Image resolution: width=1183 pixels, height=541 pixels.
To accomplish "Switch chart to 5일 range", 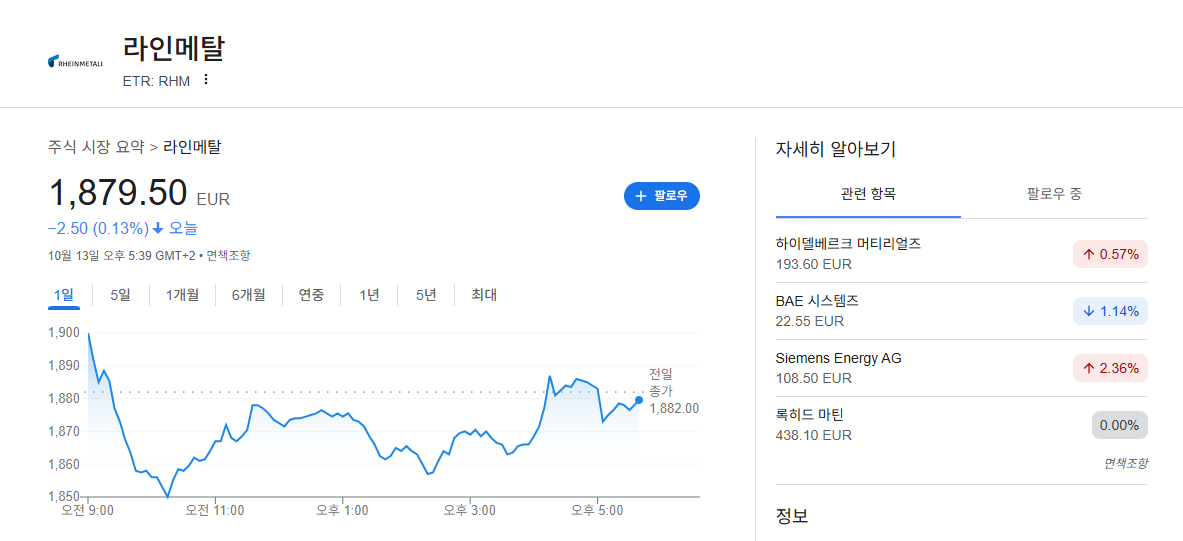I will 120,295.
